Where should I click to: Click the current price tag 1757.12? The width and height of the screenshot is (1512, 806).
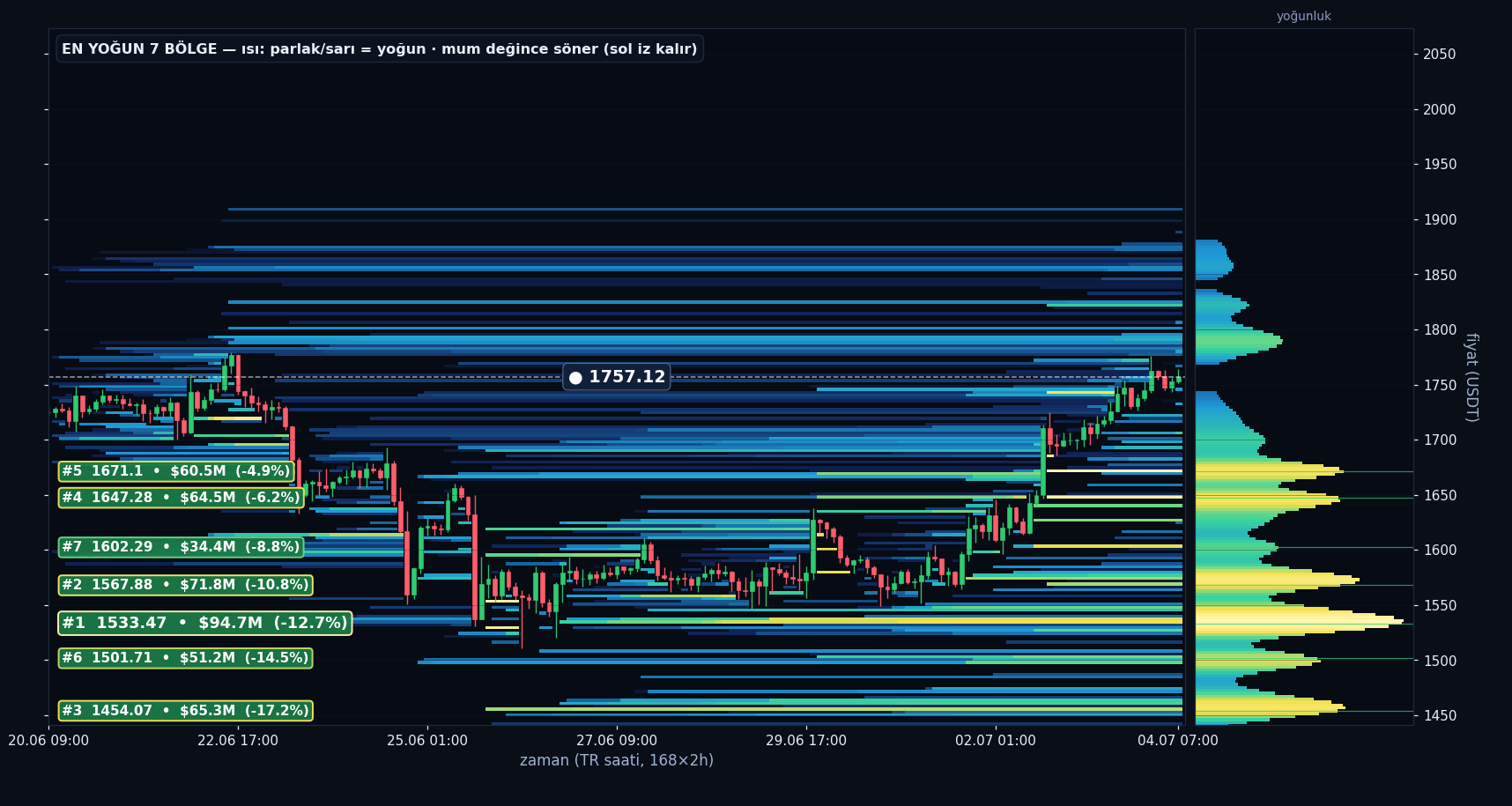617,377
